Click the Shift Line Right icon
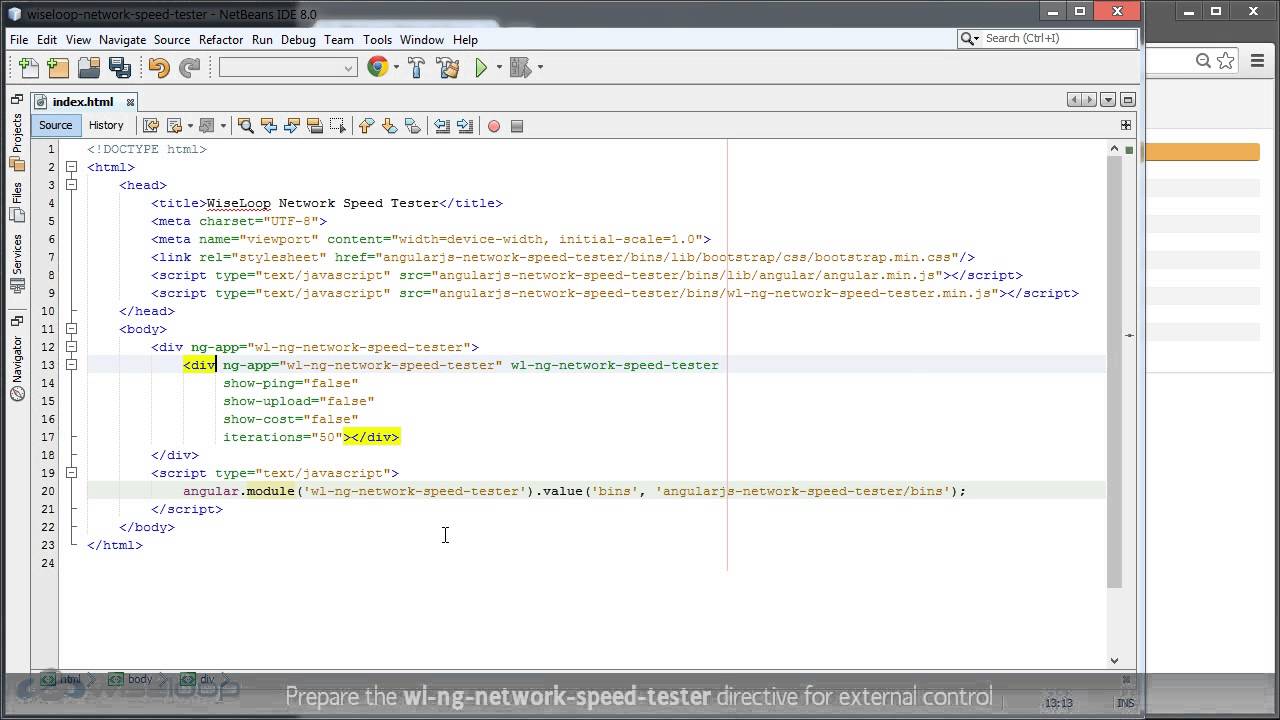 464,125
